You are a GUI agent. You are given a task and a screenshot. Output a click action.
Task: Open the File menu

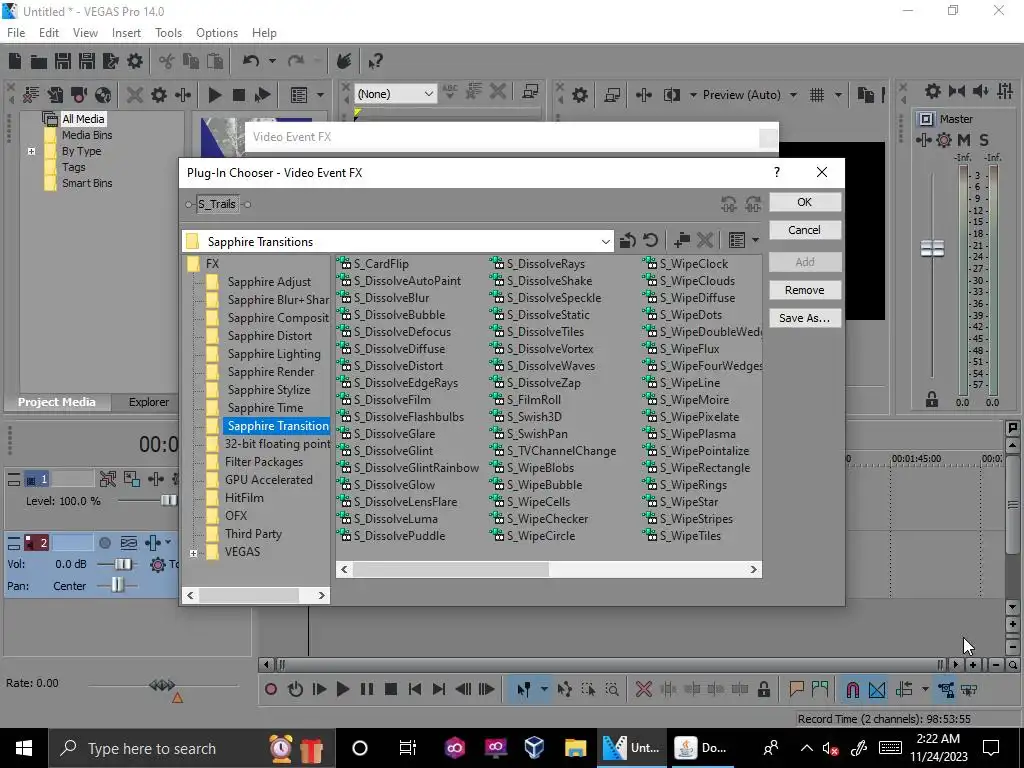pyautogui.click(x=16, y=33)
